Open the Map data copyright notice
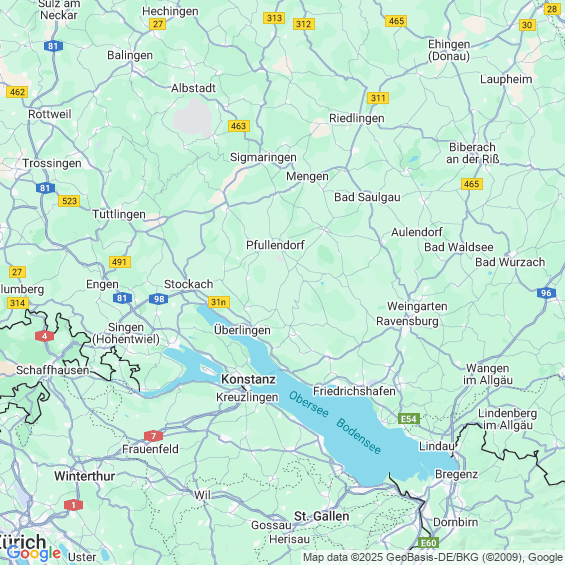The height and width of the screenshot is (565, 565). click(x=433, y=557)
